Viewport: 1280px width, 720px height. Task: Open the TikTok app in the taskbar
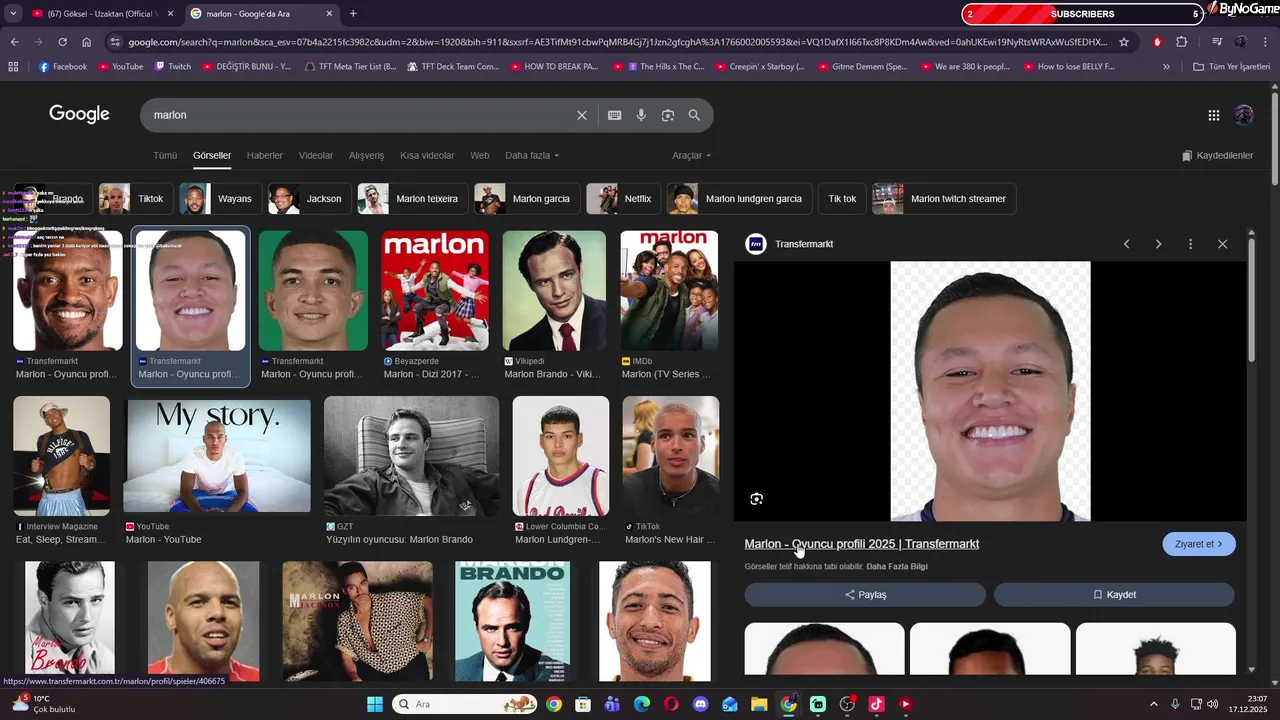click(876, 704)
